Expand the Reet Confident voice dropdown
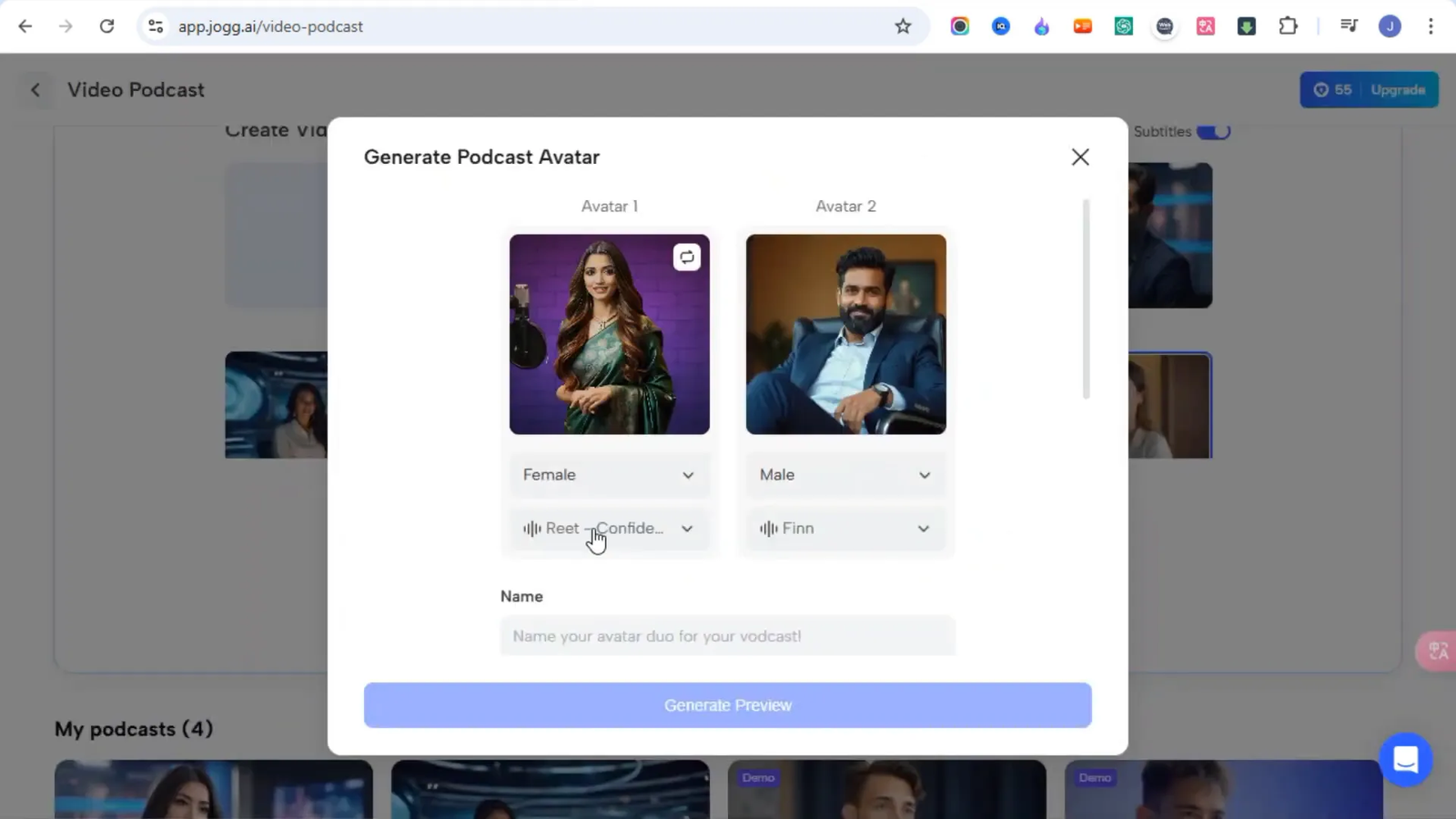Viewport: 1456px width, 819px height. [609, 529]
